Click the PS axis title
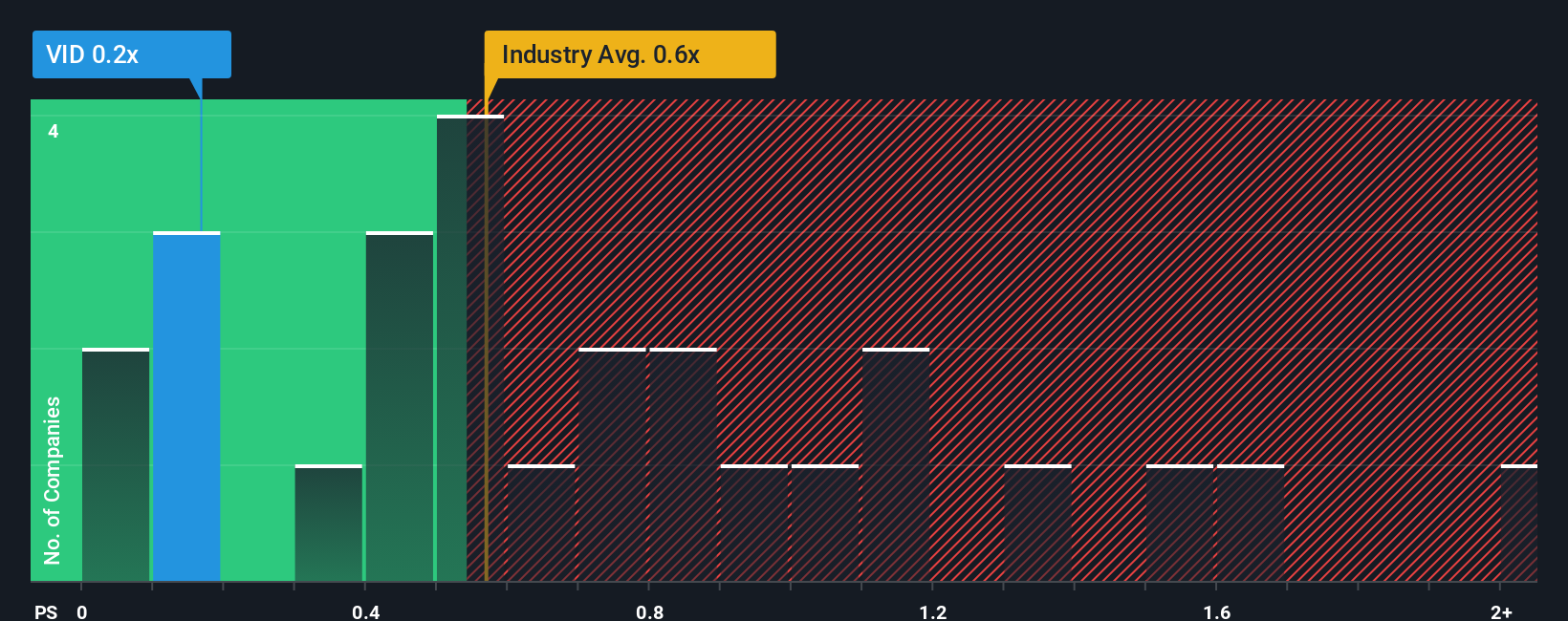 pyautogui.click(x=46, y=611)
